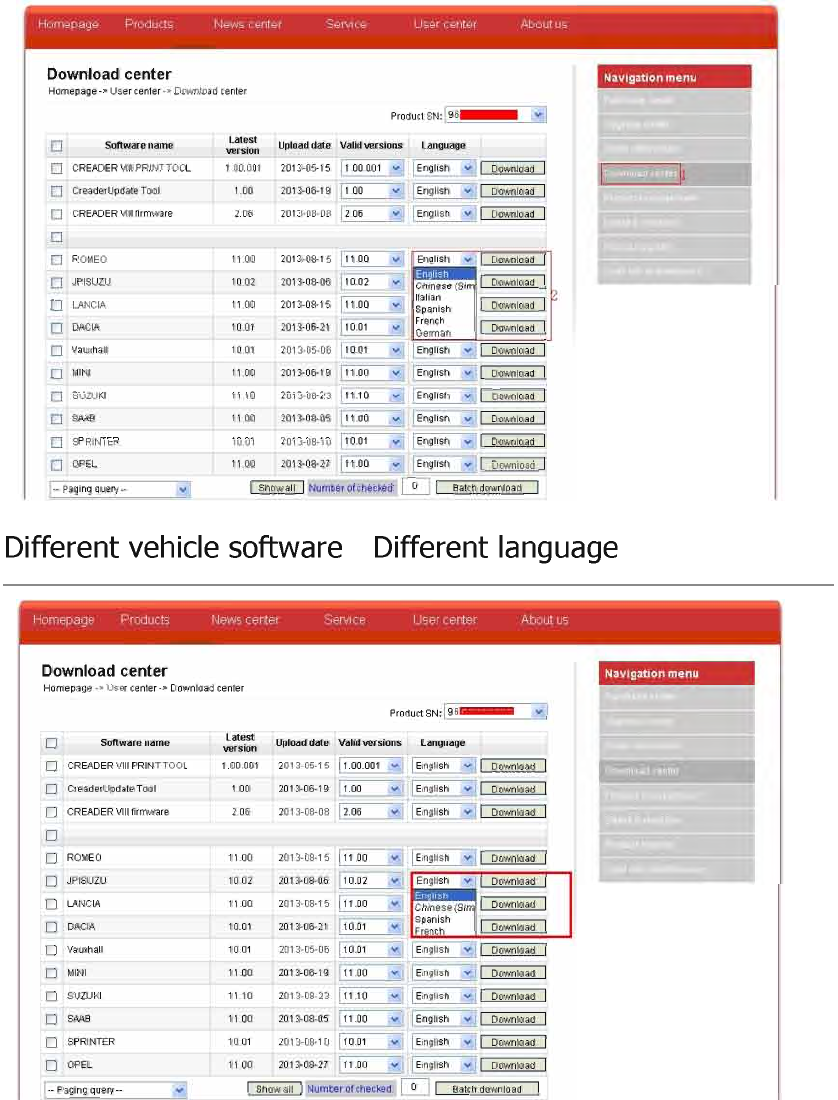Click Show all button in lower screenshot
The width and height of the screenshot is (838, 1100).
pyautogui.click(x=274, y=1089)
